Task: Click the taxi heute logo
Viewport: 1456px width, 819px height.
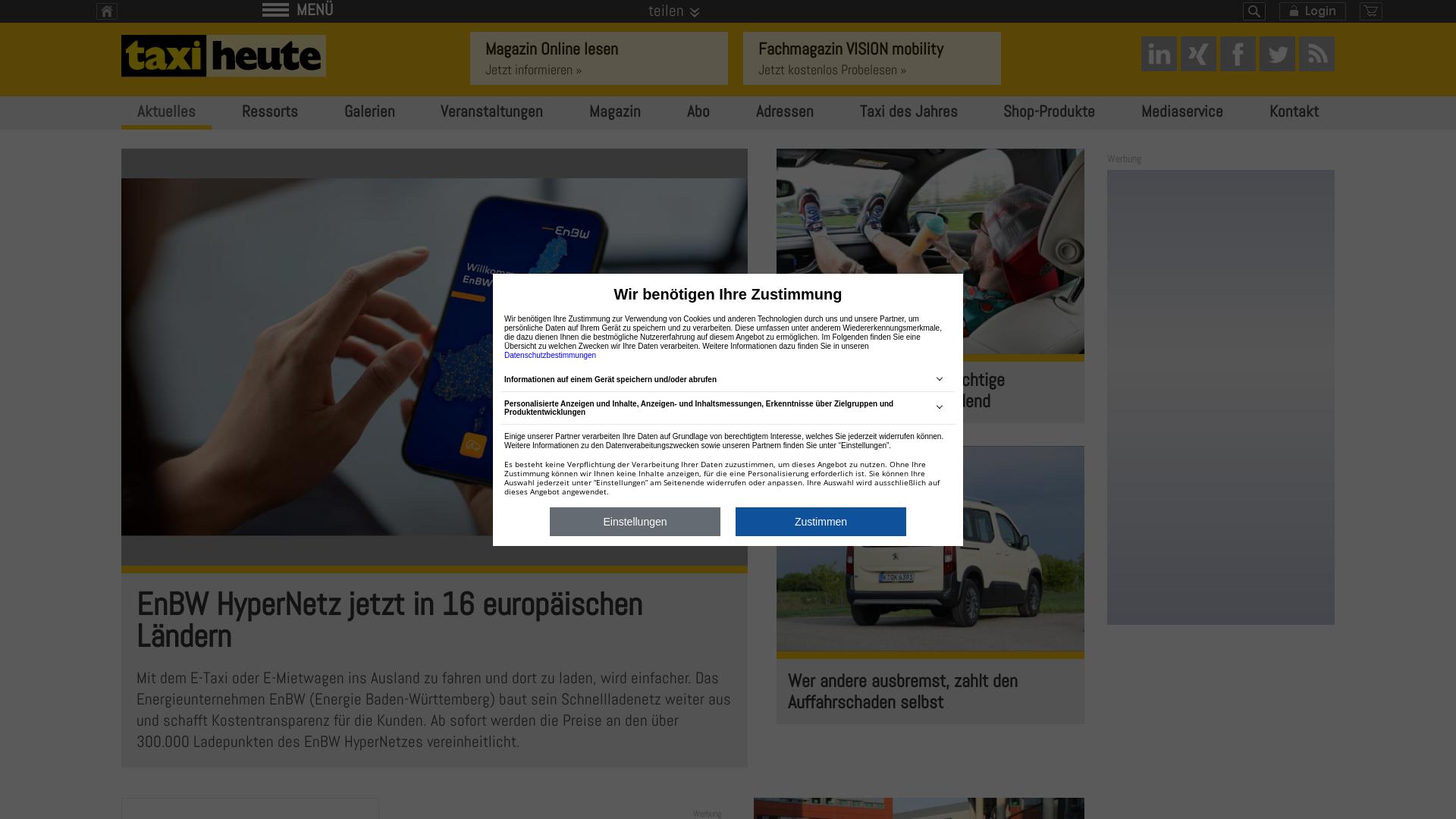Action: [224, 55]
